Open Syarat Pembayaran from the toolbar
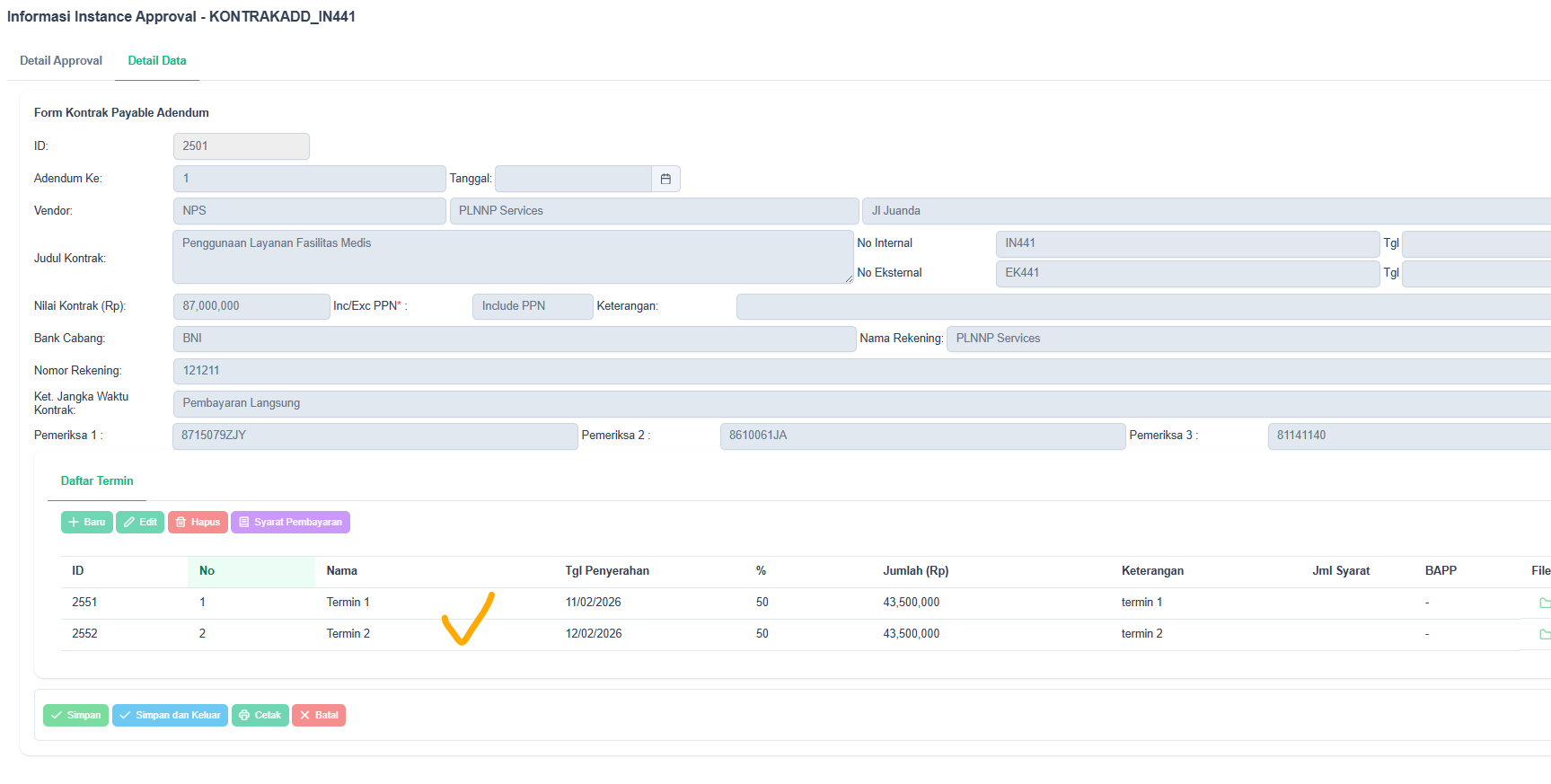Screen dimensions: 1551x784 290,523
